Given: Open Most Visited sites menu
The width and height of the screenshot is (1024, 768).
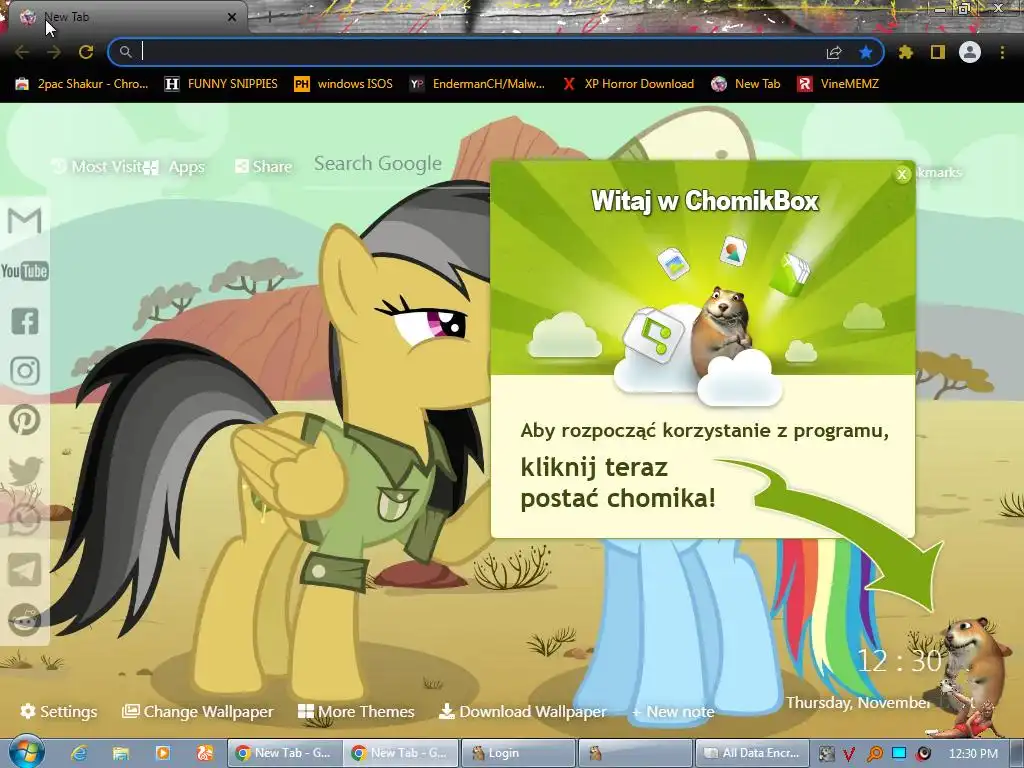Looking at the screenshot, I should point(97,167).
